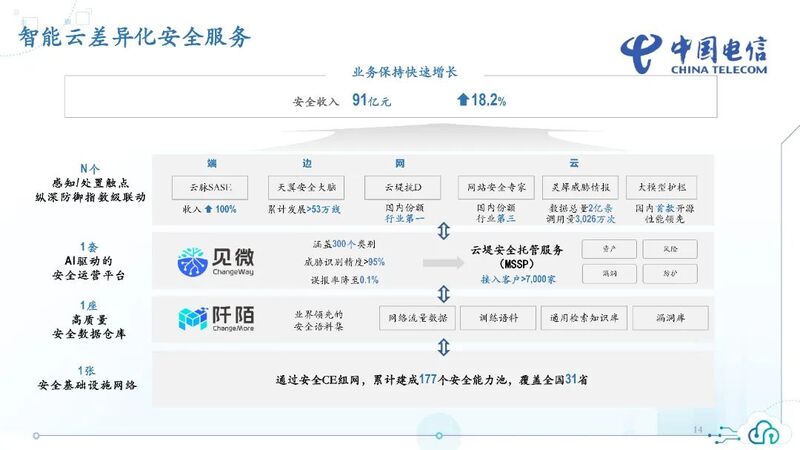Click the 91亿元 revenue figure
The height and width of the screenshot is (450, 800).
point(371,100)
